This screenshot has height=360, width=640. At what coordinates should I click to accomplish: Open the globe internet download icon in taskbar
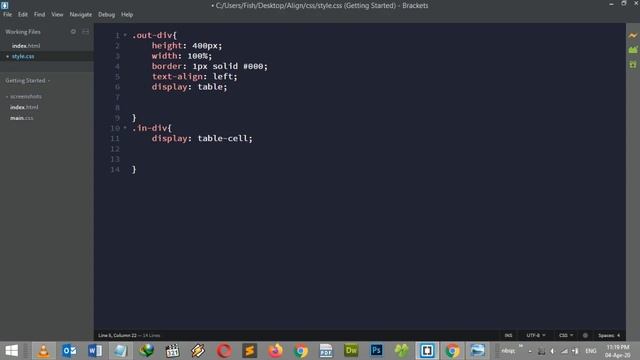pyautogui.click(x=147, y=351)
